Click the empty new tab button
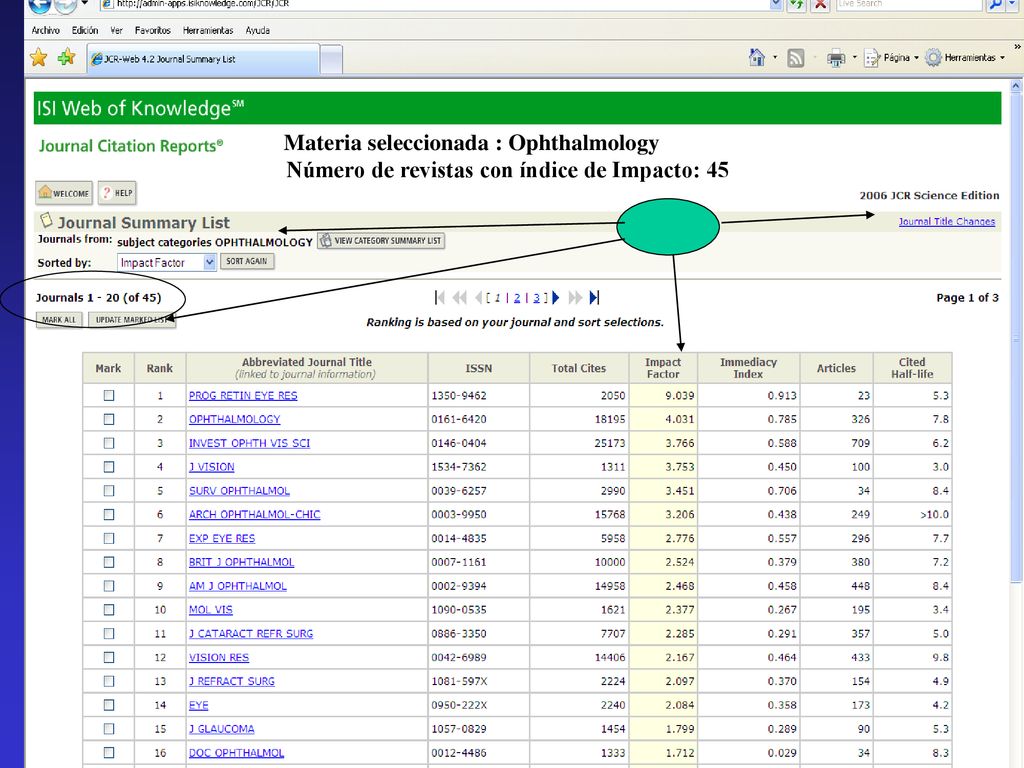The width and height of the screenshot is (1024, 768). point(332,60)
